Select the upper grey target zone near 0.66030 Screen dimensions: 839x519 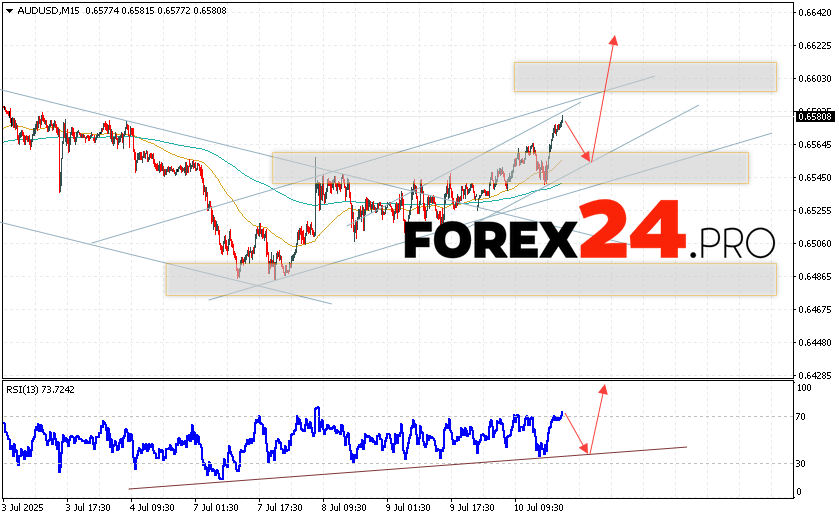644,77
